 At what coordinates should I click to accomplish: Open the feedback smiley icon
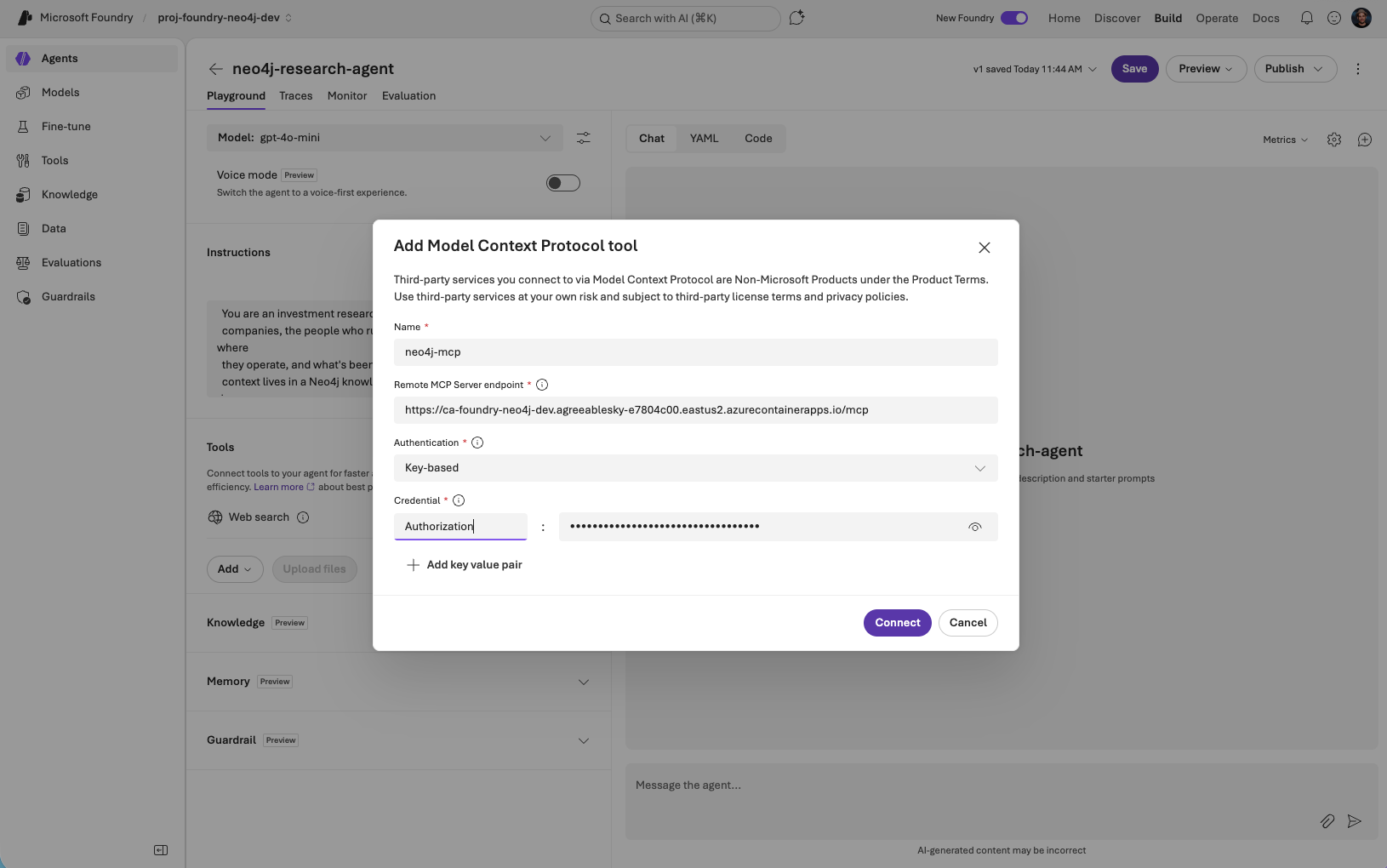[x=1334, y=18]
